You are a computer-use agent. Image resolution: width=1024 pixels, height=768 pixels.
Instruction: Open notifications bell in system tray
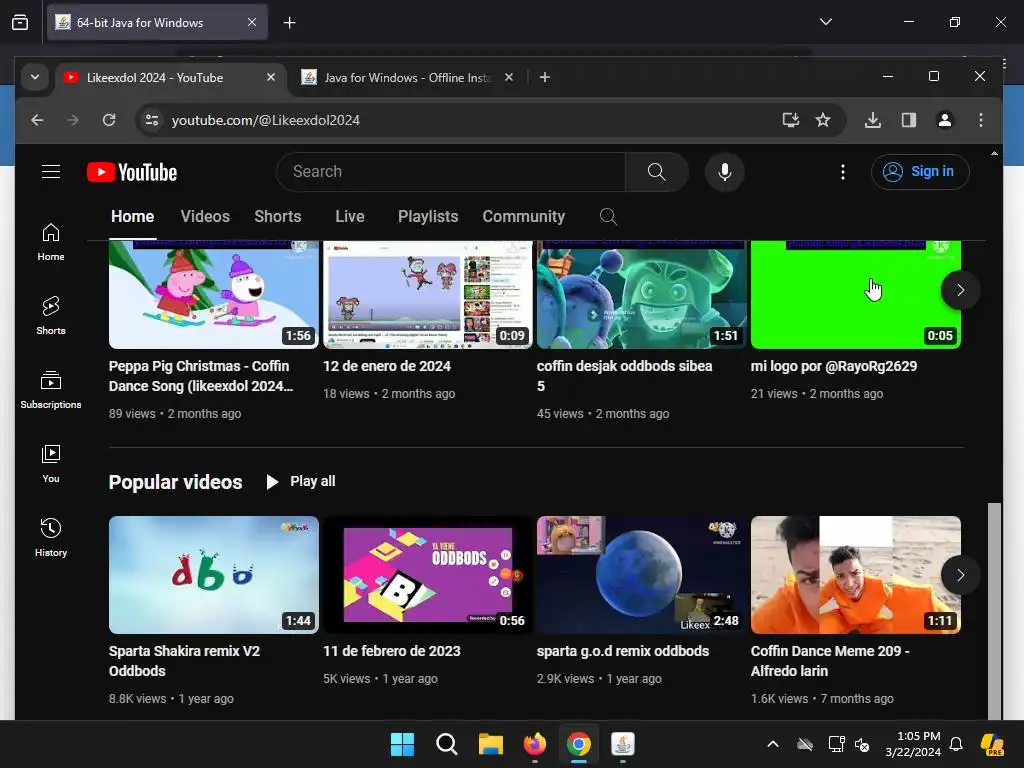[956, 744]
